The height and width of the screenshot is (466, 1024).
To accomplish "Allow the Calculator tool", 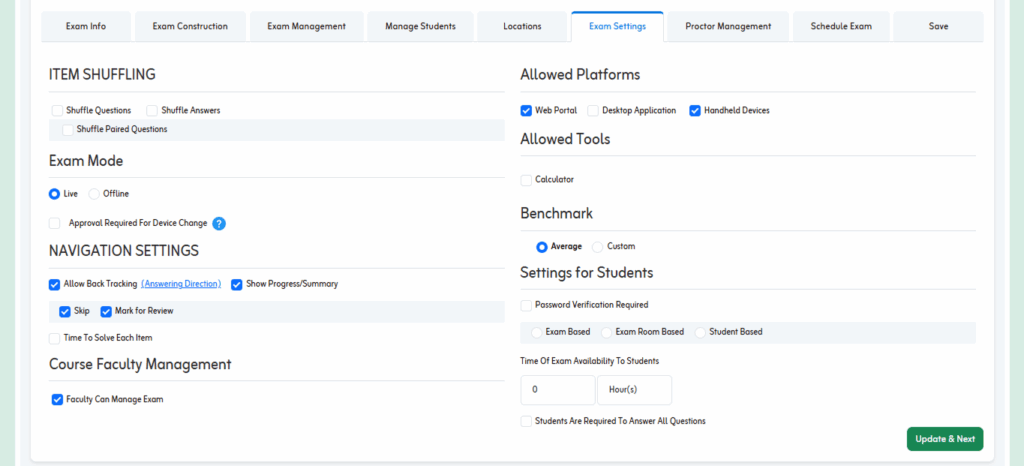I will (x=526, y=179).
